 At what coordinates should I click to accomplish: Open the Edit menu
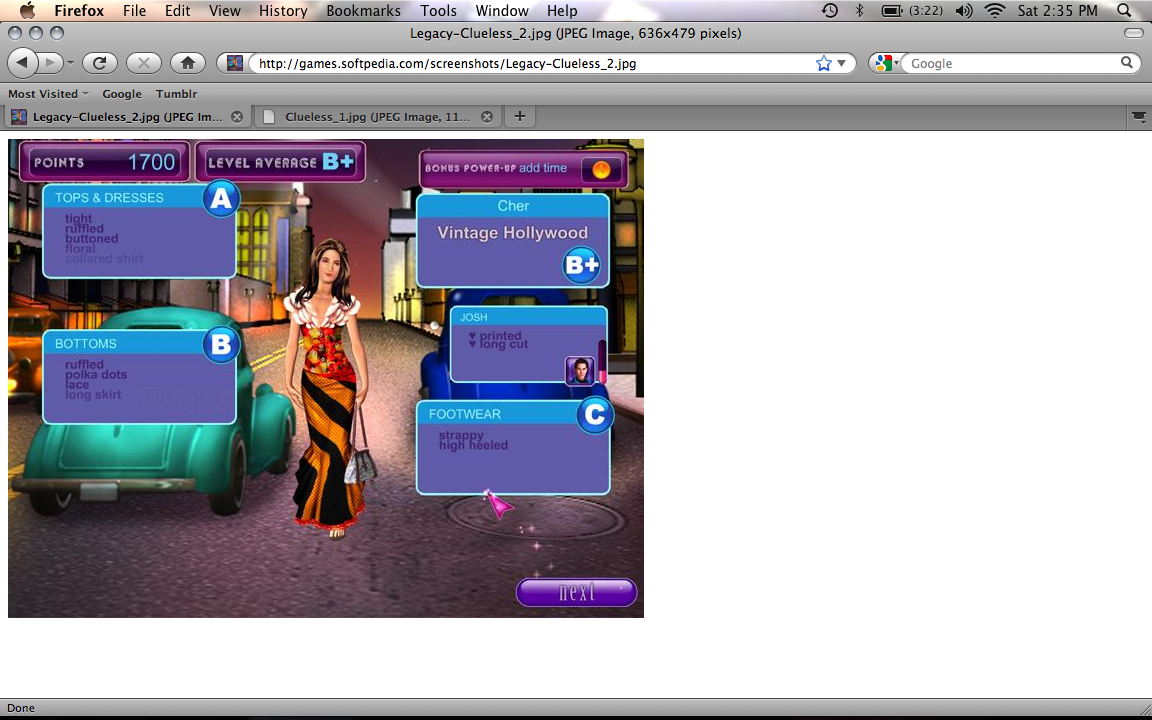click(178, 11)
